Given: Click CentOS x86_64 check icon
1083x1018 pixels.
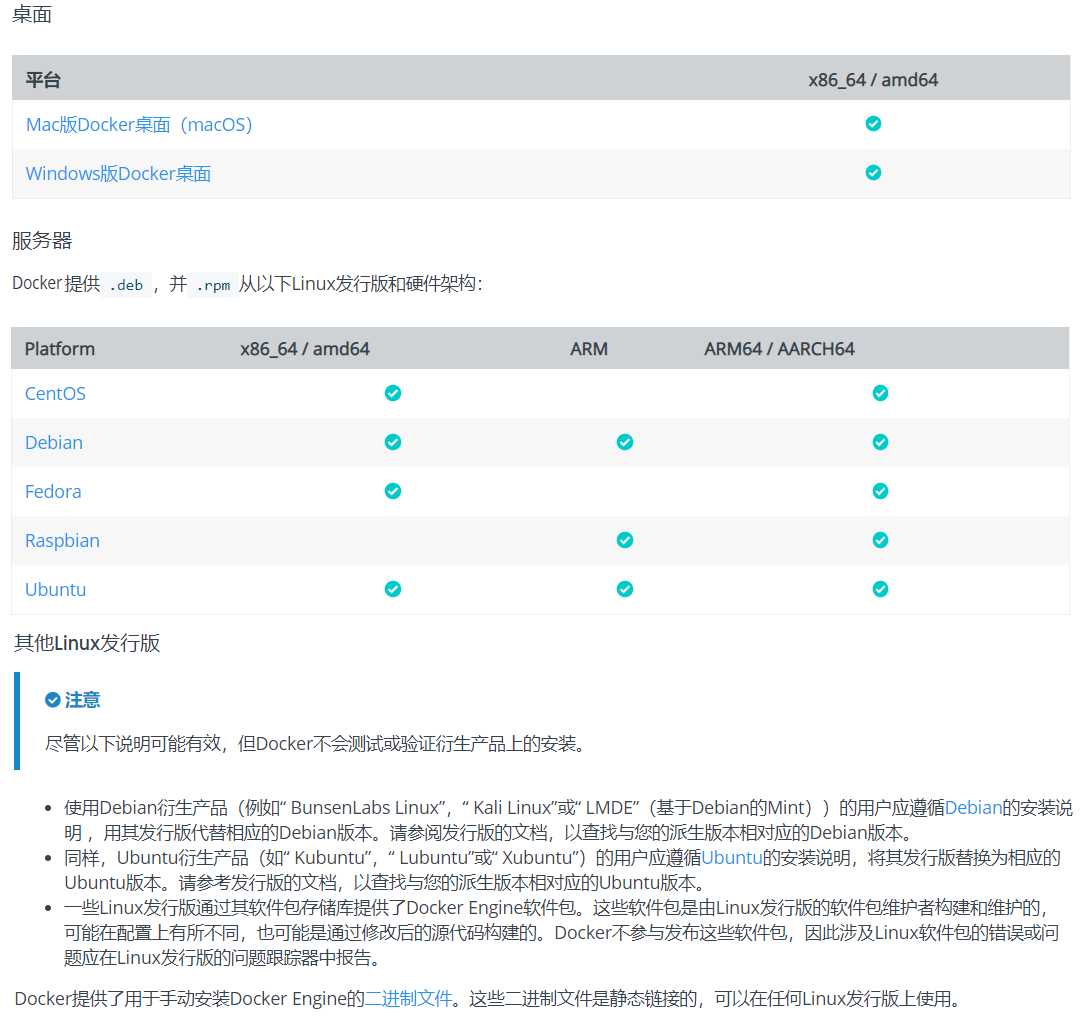Looking at the screenshot, I should (393, 393).
